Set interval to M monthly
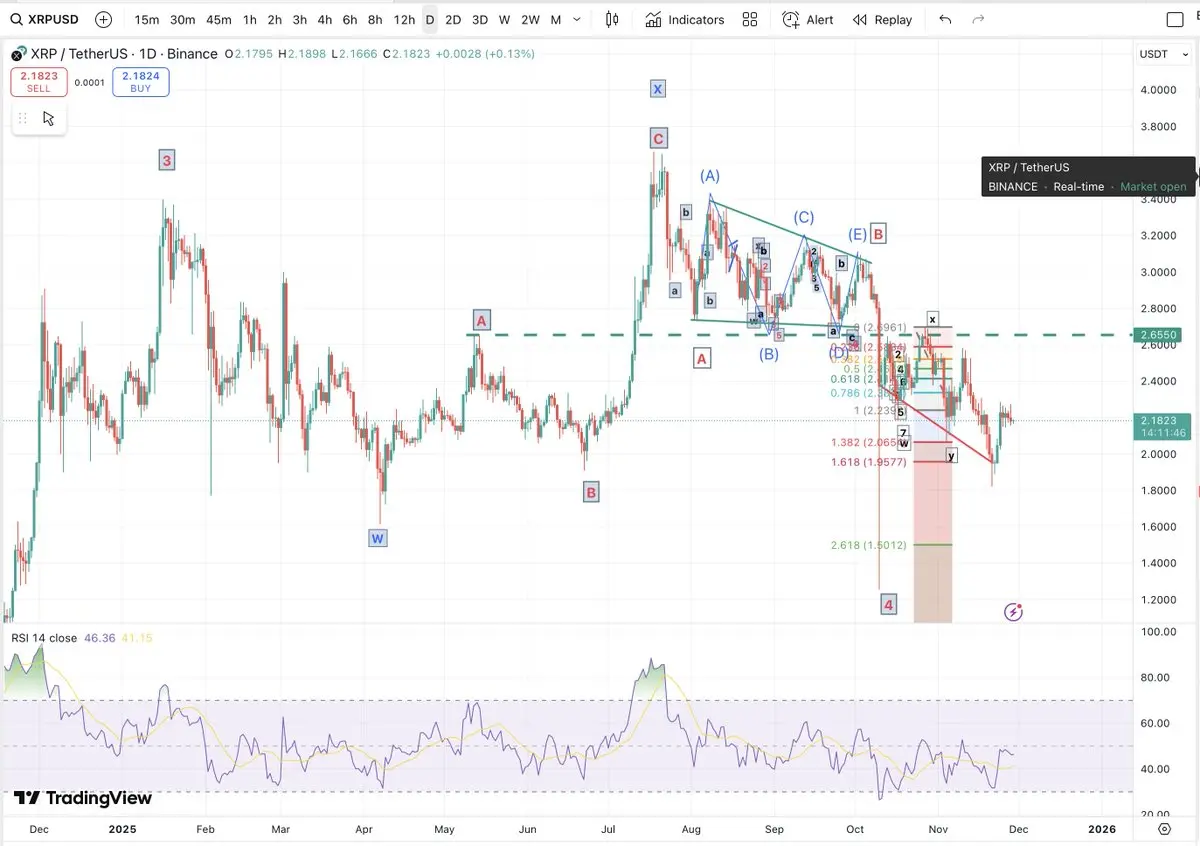Image resolution: width=1200 pixels, height=846 pixels. point(556,19)
